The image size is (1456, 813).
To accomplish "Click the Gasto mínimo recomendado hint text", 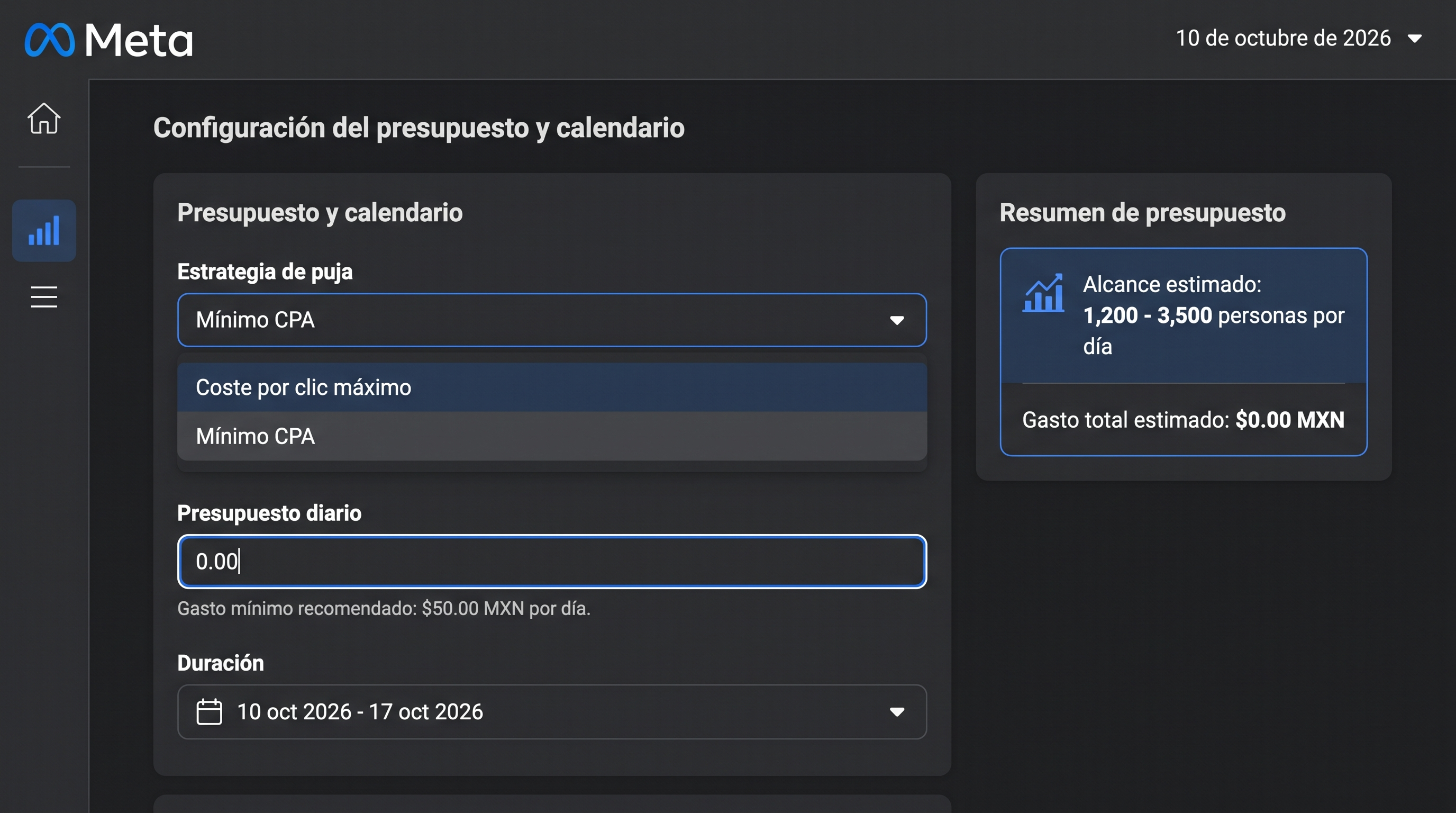I will [x=384, y=608].
